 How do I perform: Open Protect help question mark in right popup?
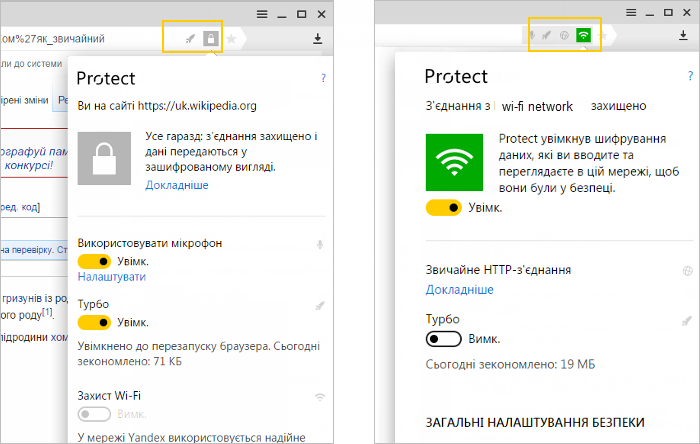(x=691, y=76)
